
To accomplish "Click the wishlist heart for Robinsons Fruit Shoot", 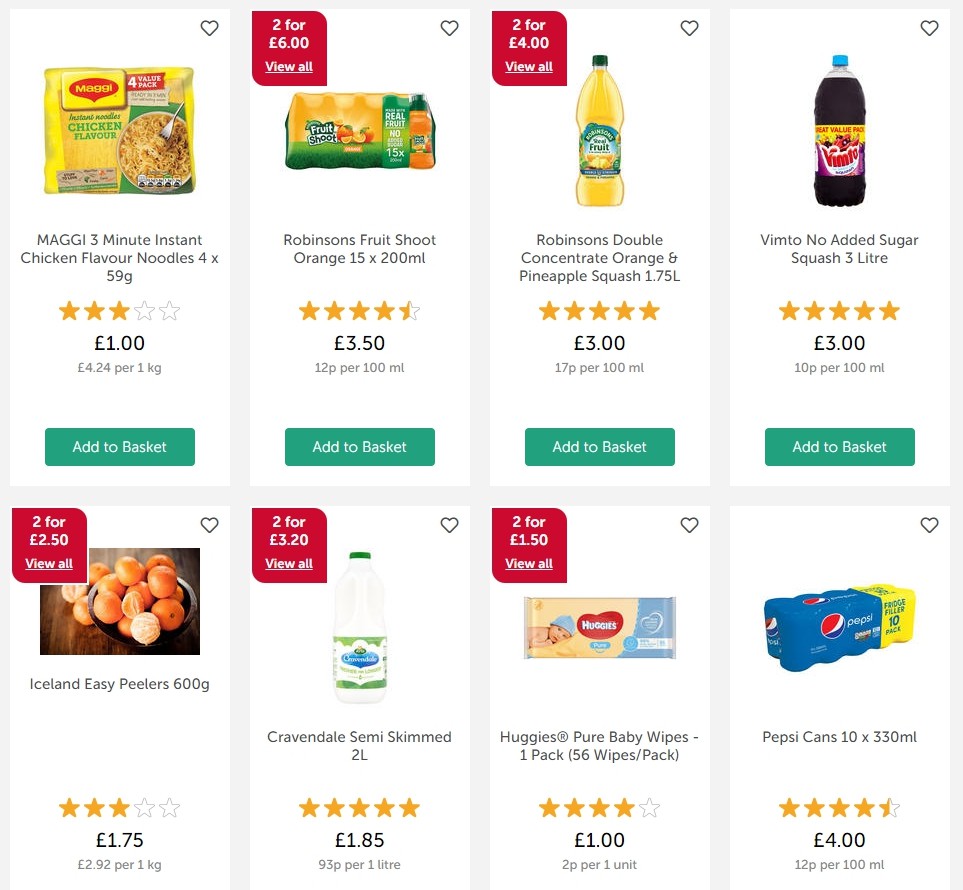I will coord(449,28).
